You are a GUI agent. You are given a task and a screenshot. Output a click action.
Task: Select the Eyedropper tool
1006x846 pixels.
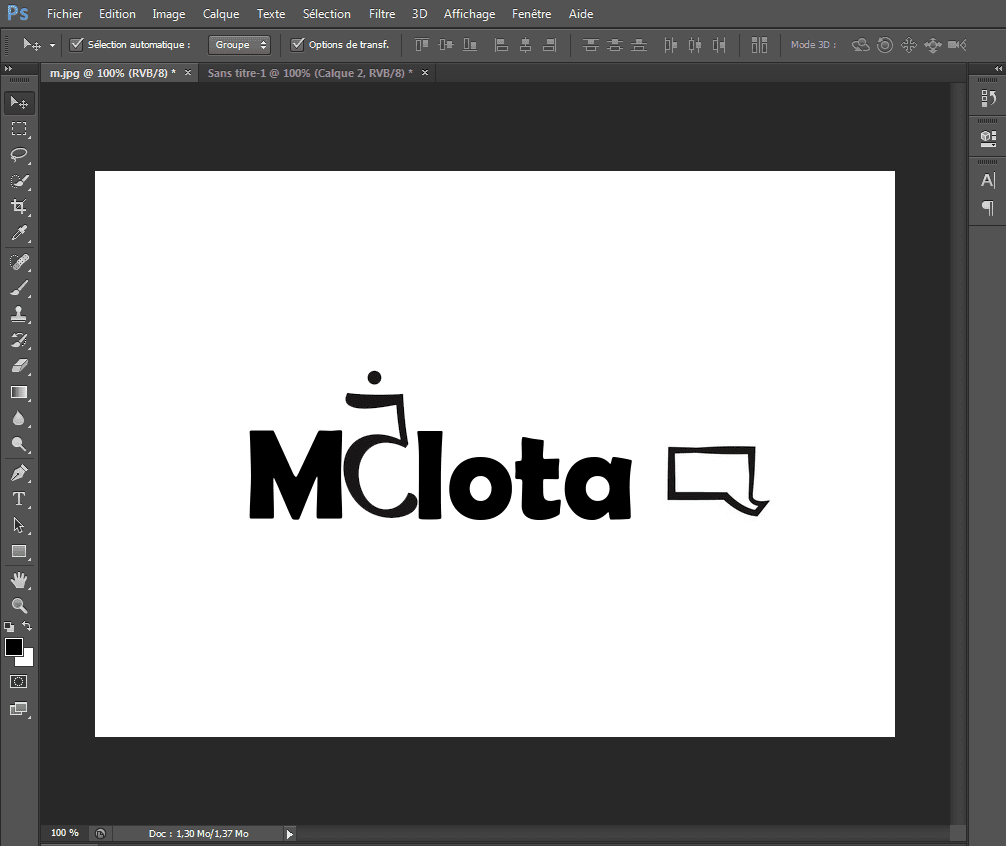[19, 234]
